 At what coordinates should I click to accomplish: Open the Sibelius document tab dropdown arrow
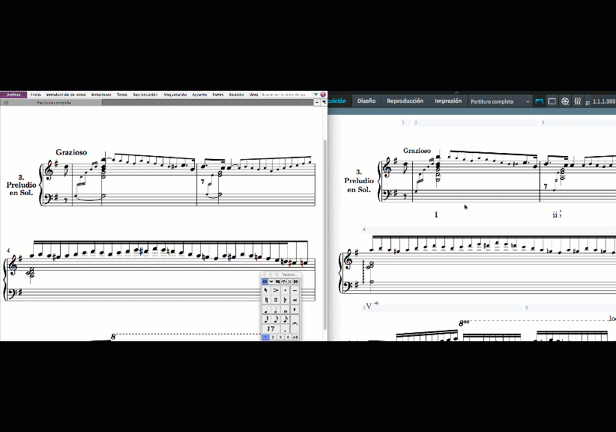click(324, 102)
